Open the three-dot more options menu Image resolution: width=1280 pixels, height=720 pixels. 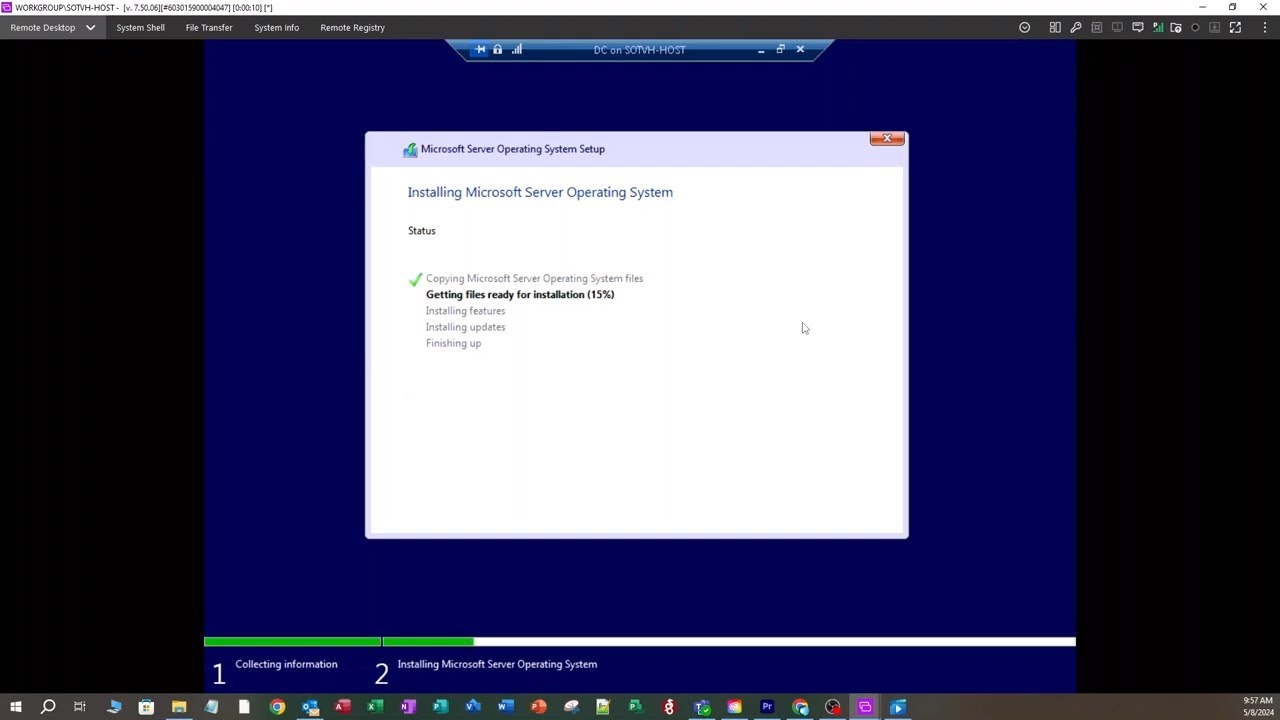click(x=1265, y=28)
